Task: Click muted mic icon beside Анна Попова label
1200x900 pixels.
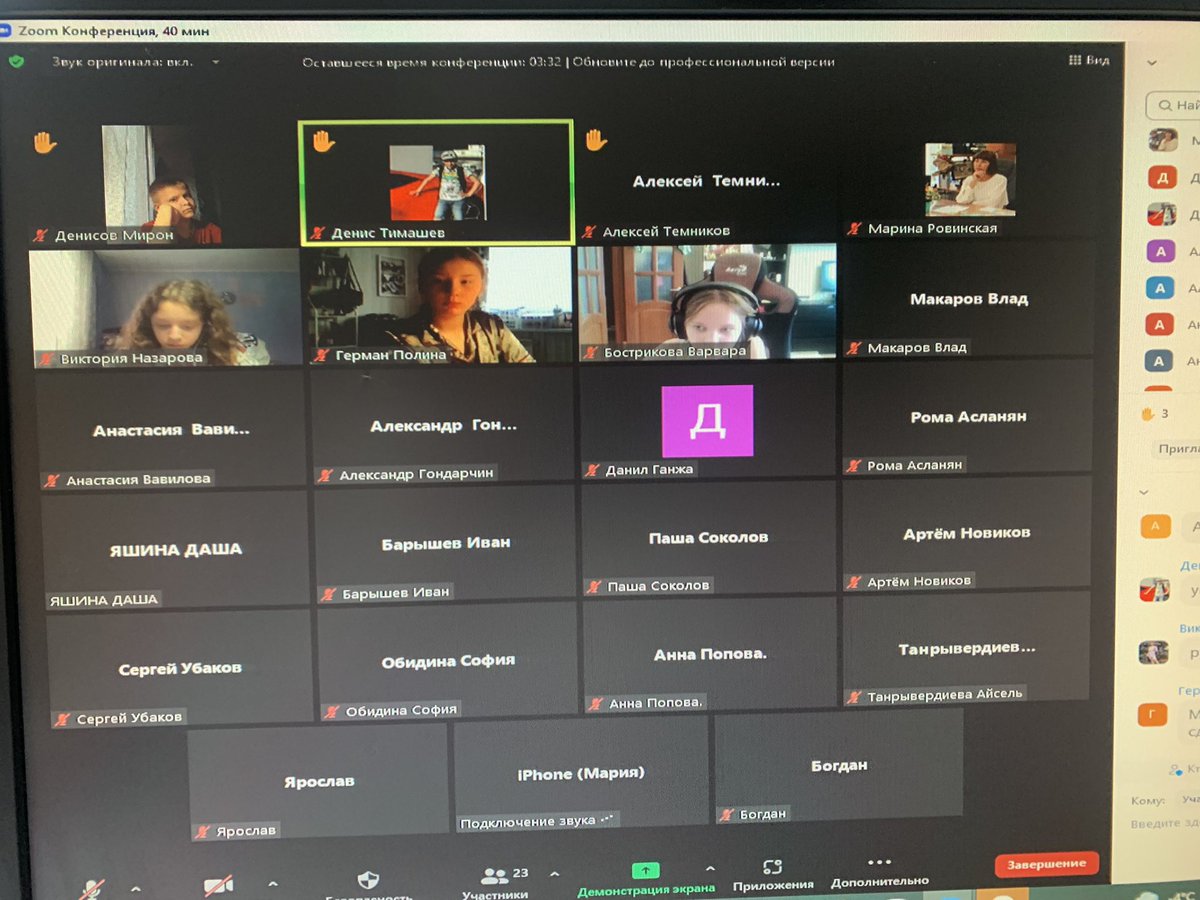Action: coord(596,703)
